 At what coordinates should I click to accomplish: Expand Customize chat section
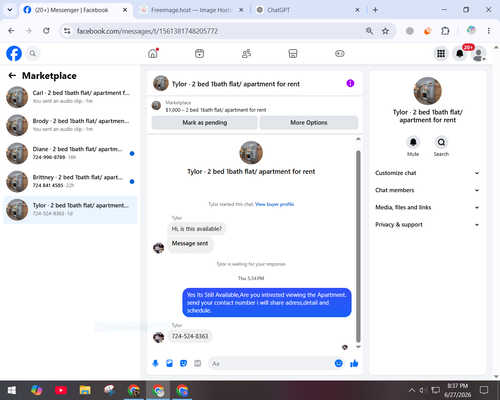[x=427, y=173]
